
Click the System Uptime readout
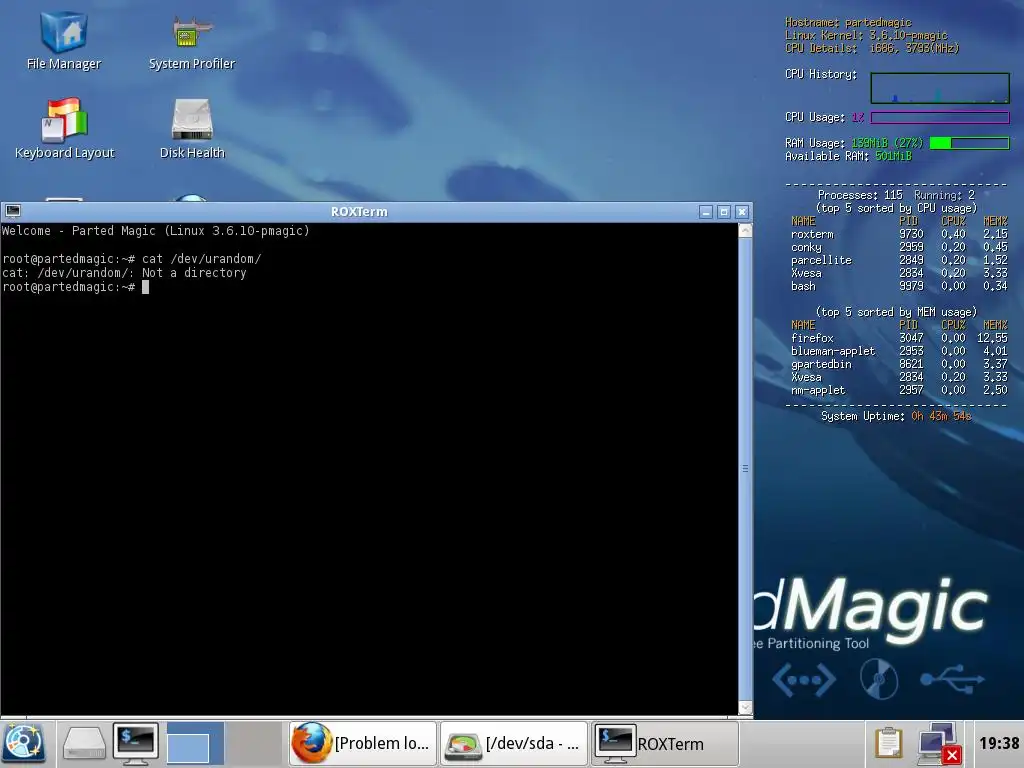pyautogui.click(x=896, y=416)
